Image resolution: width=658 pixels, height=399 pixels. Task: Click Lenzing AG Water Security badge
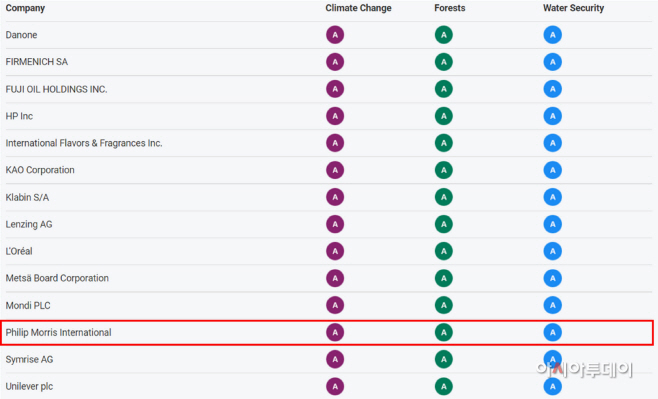[x=553, y=224]
